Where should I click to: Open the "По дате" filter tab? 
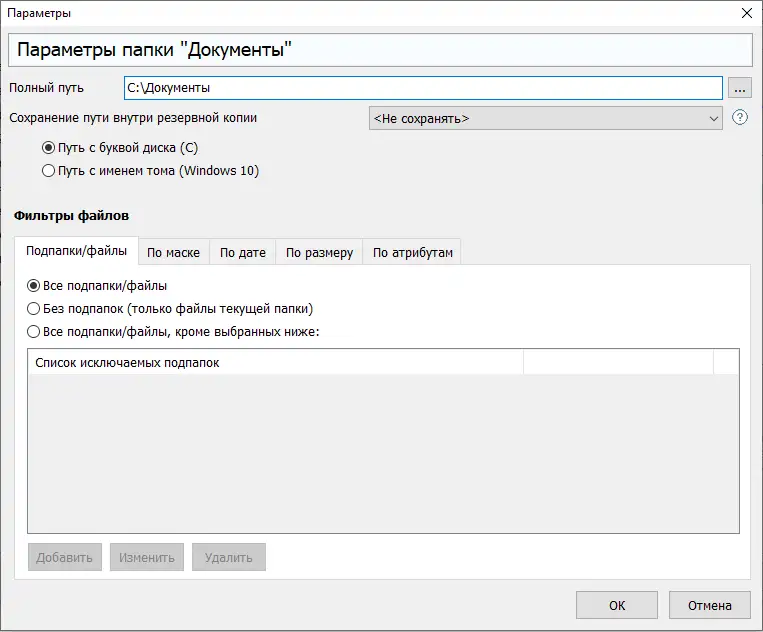pyautogui.click(x=242, y=252)
